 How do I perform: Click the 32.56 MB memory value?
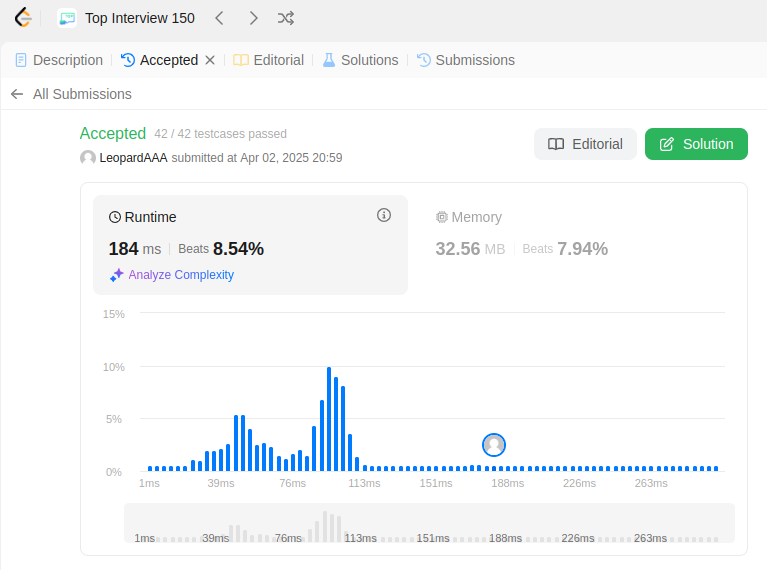click(x=470, y=249)
